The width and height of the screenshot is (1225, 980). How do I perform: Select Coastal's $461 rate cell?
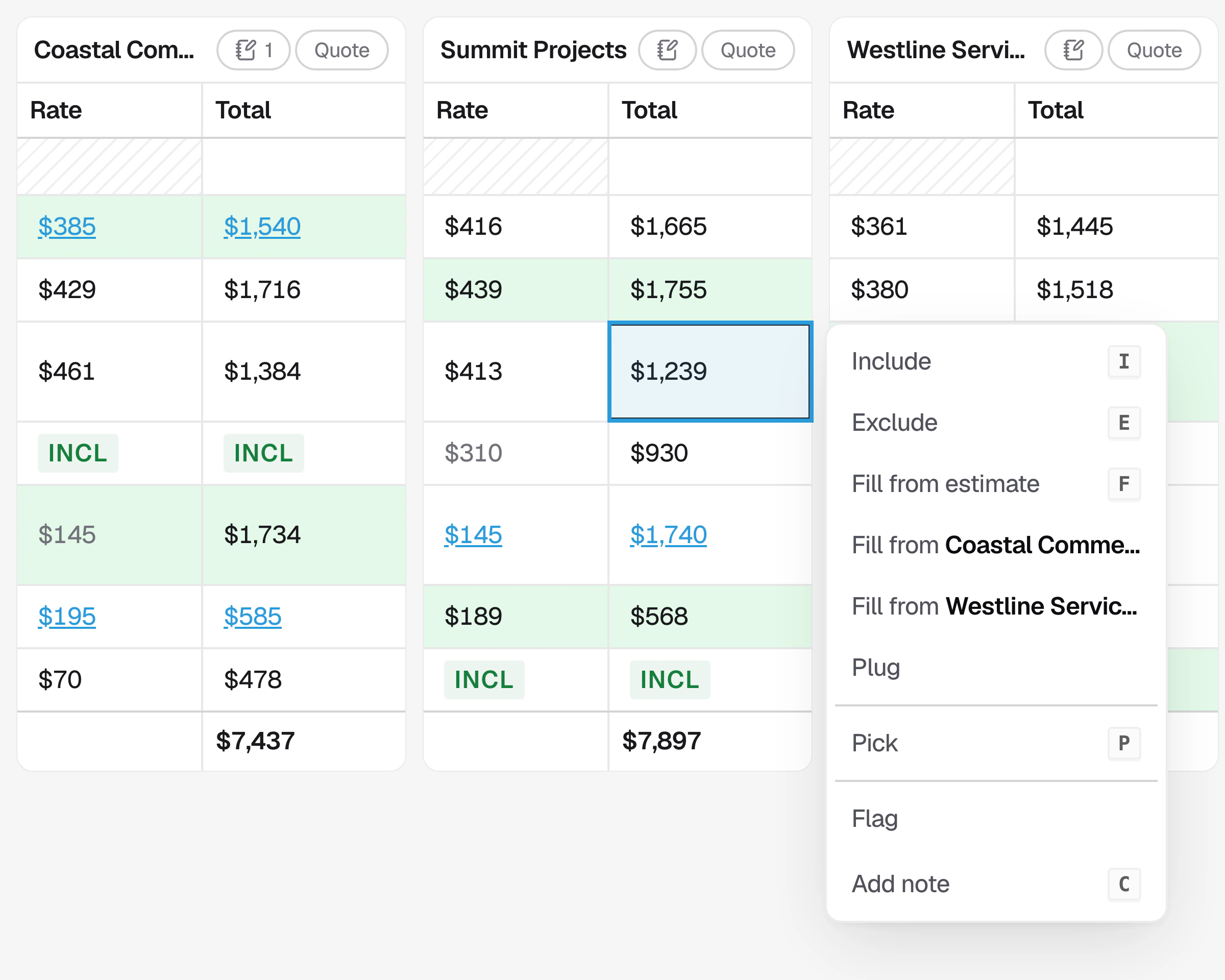(x=110, y=372)
